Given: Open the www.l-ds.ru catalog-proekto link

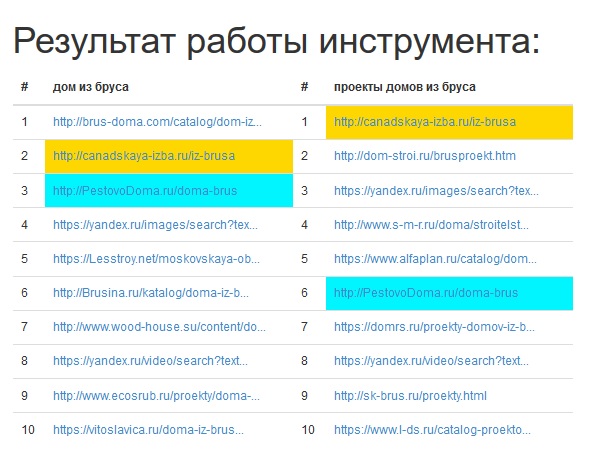Looking at the screenshot, I should click(x=432, y=430).
